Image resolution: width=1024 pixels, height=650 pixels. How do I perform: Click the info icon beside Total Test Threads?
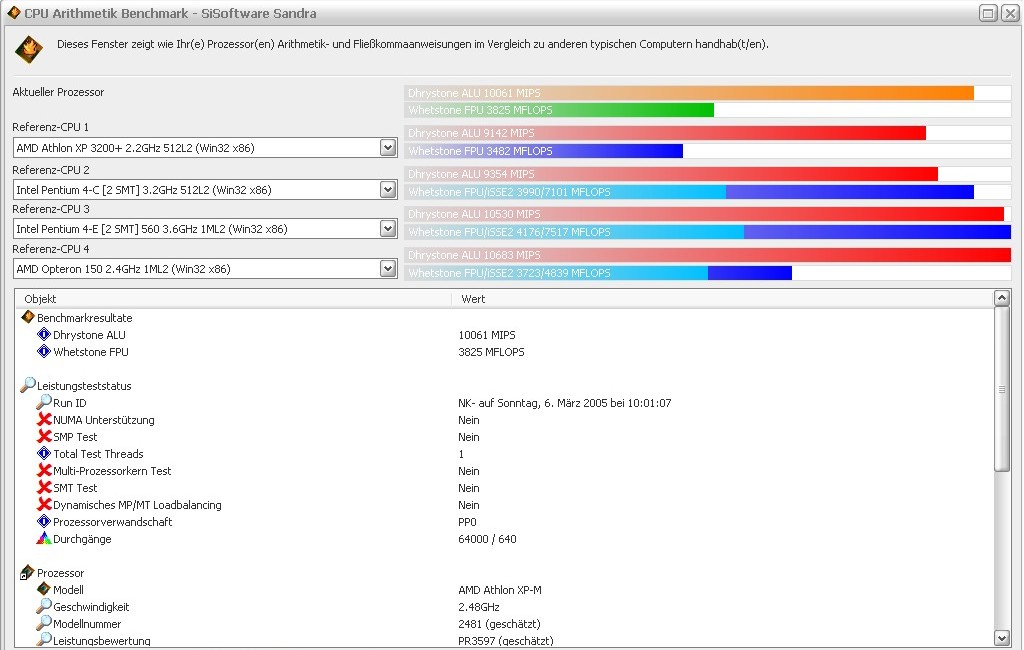[44, 453]
